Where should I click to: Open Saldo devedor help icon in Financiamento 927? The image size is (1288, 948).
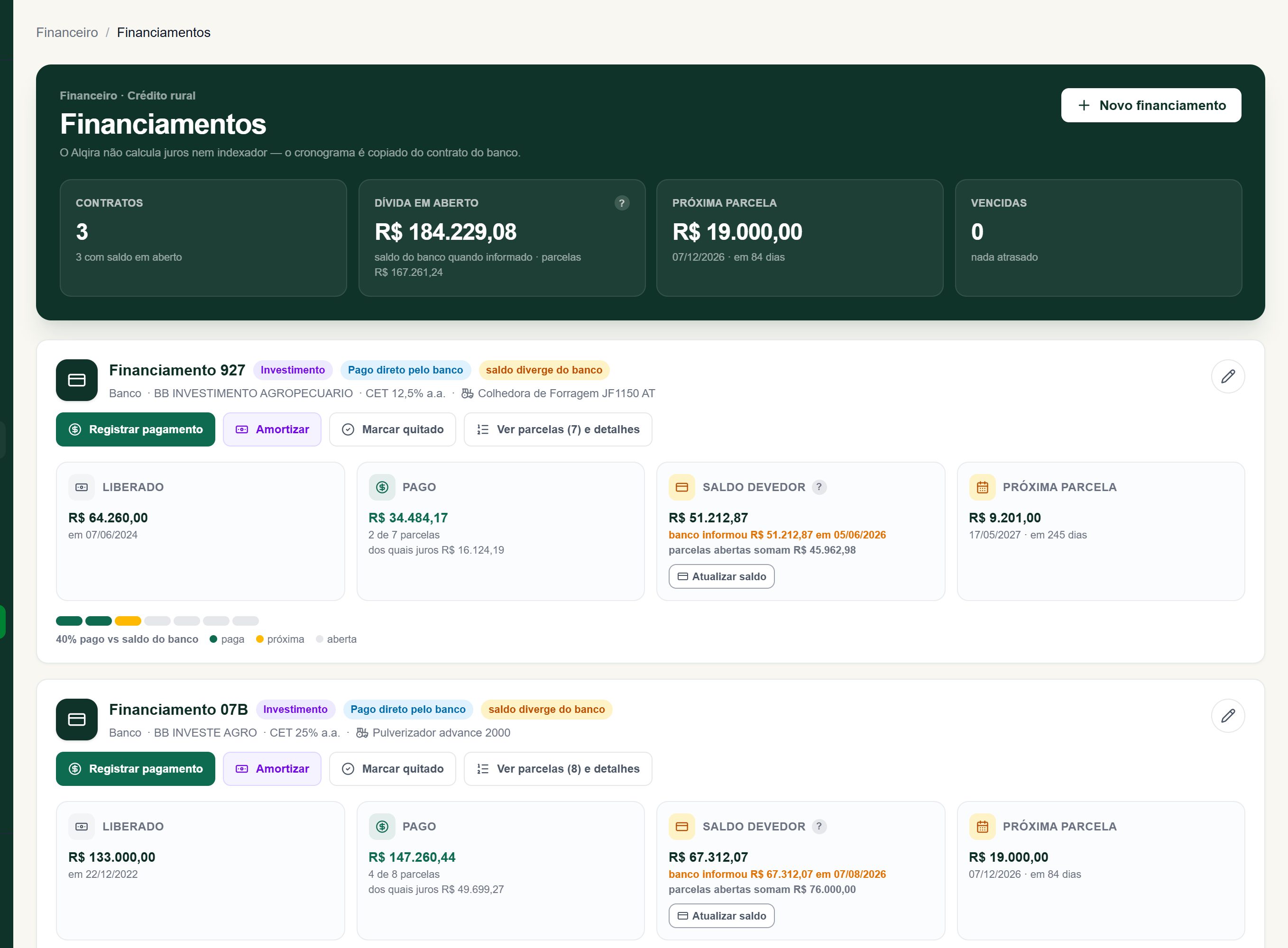point(819,487)
